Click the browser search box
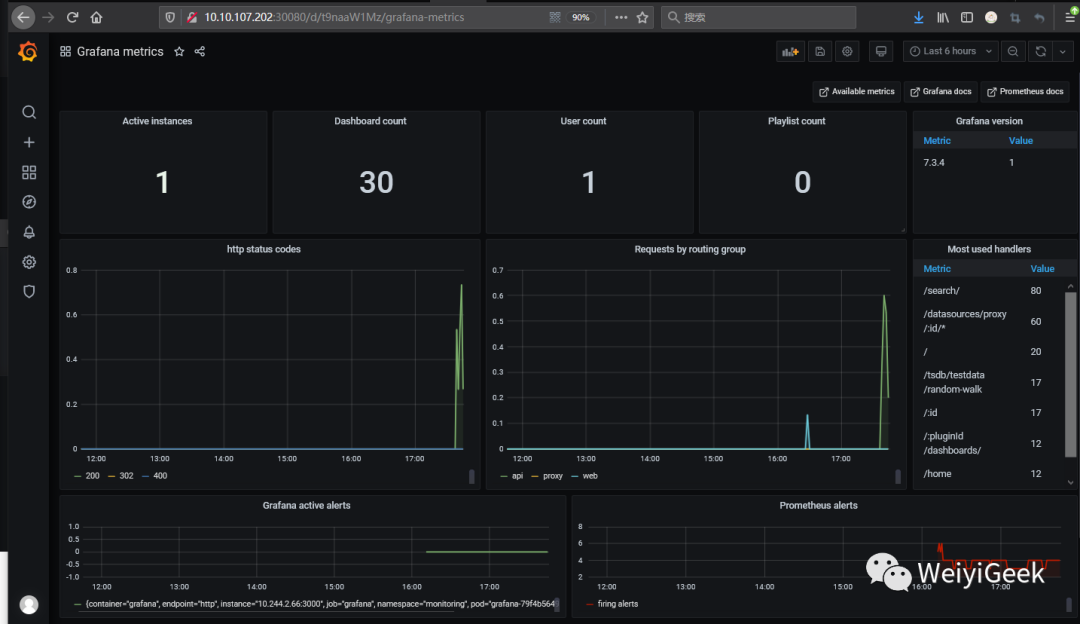The height and width of the screenshot is (624, 1080). click(758, 17)
